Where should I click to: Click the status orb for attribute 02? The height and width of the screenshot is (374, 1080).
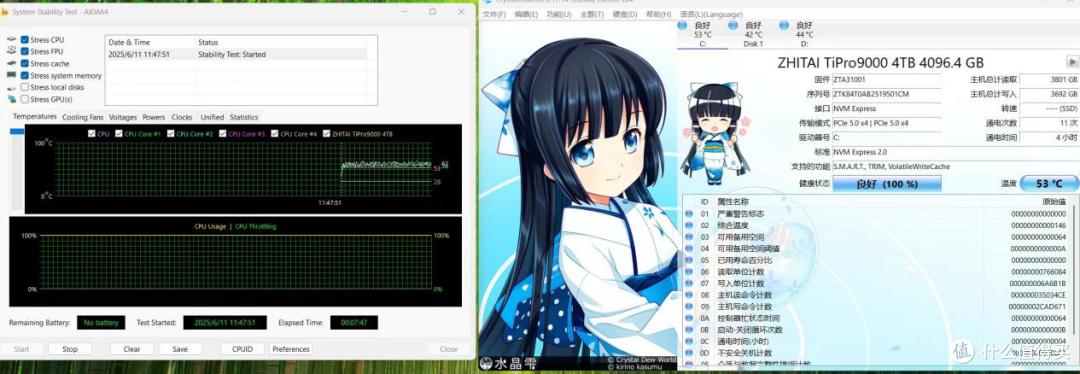point(689,225)
